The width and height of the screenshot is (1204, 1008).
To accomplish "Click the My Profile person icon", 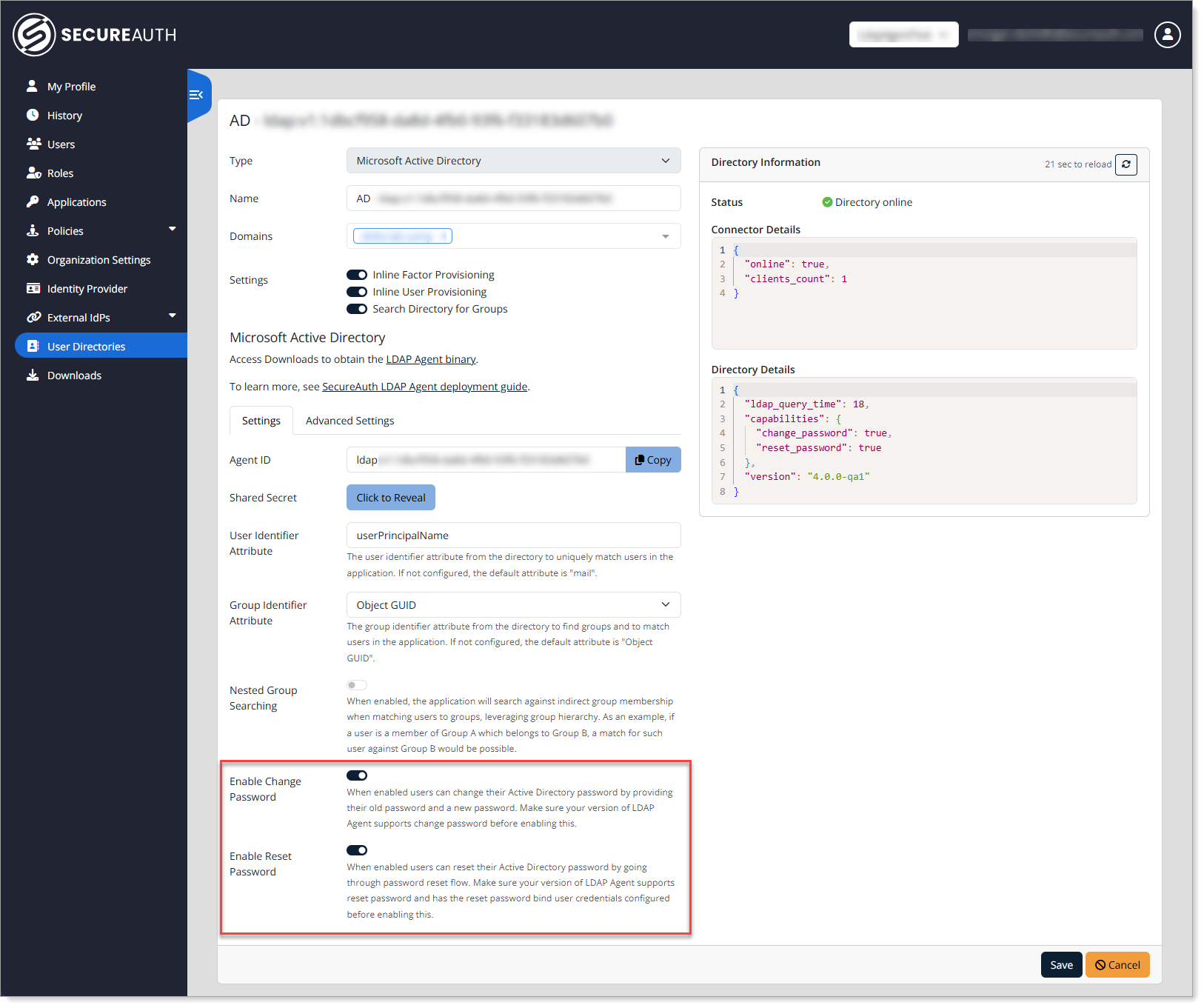I will [x=33, y=86].
